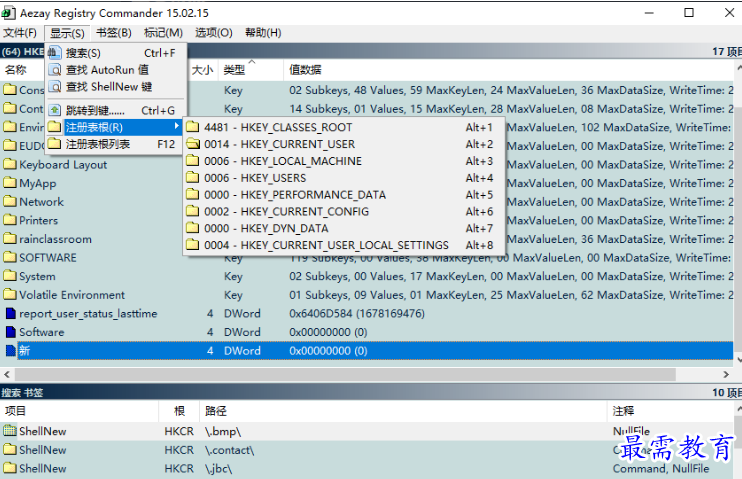
Task: Click folder icon of HKEY_DYN_DATA entry
Action: [193, 228]
